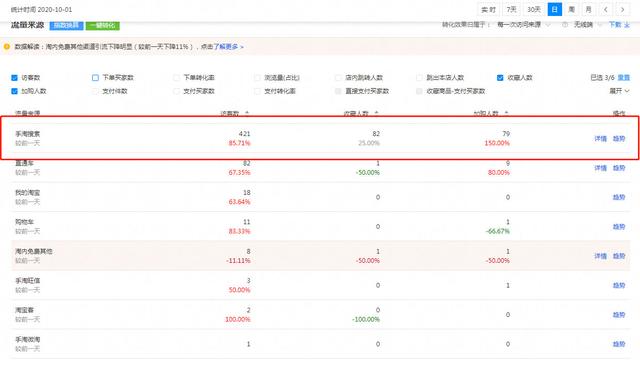The image size is (640, 369).
Task: Click the -66.67% change value
Action: [x=498, y=231]
